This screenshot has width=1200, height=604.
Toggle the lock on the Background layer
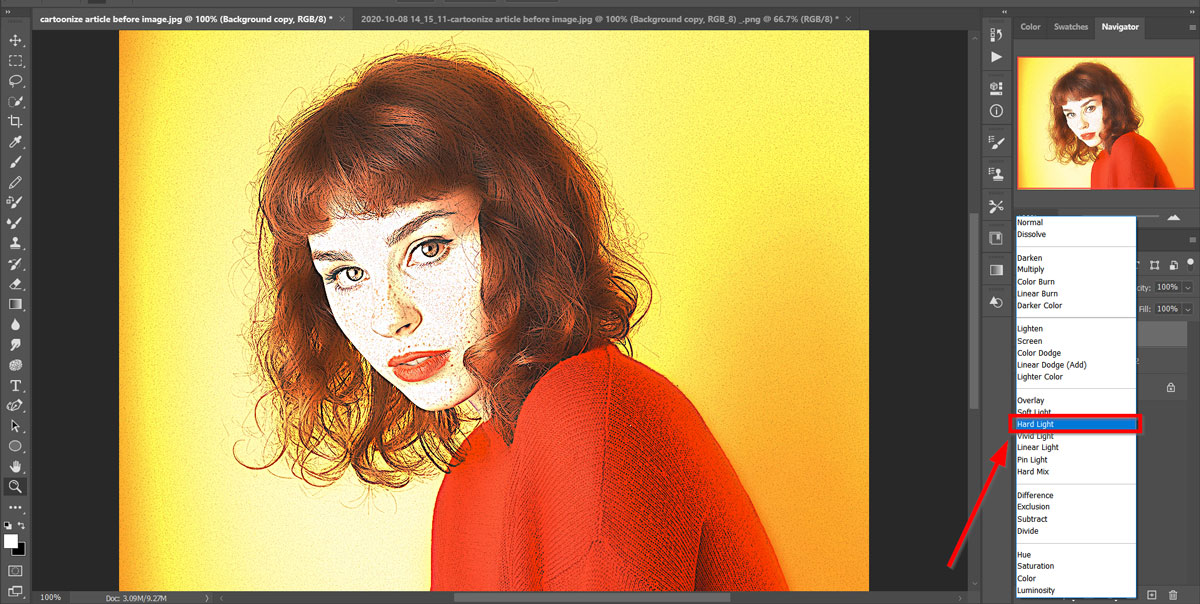tap(1172, 387)
